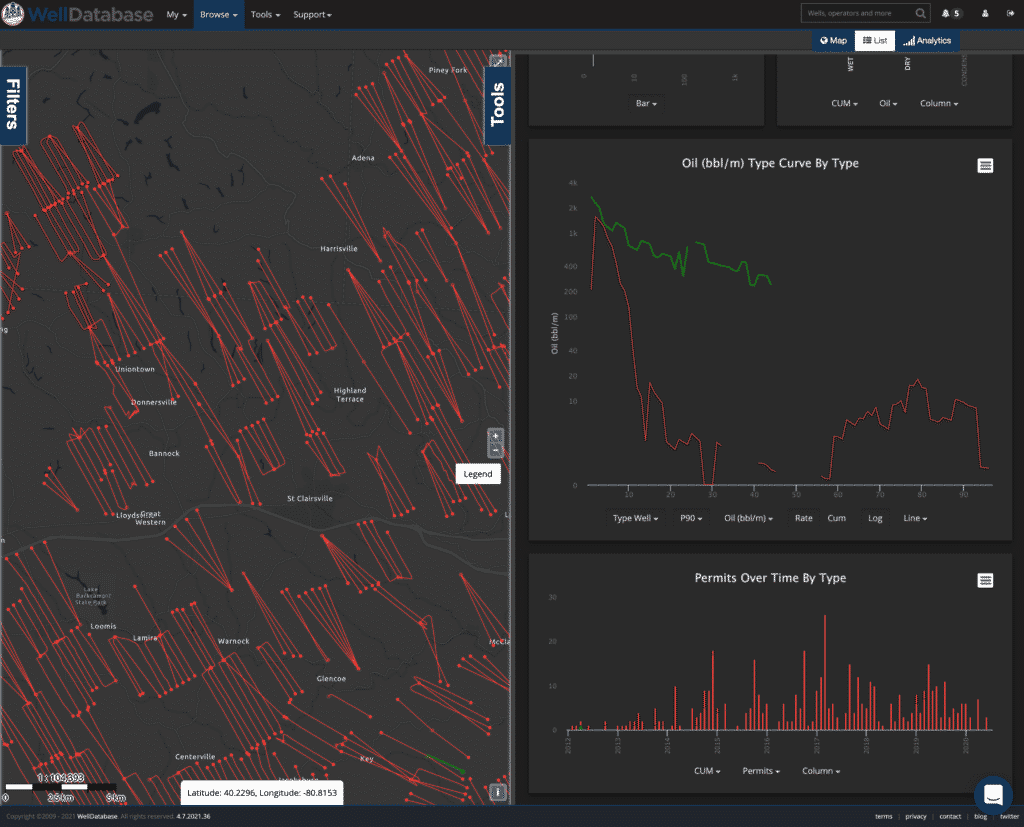This screenshot has width=1024, height=827.
Task: Open the Tools menu in navbar
Action: pos(265,14)
